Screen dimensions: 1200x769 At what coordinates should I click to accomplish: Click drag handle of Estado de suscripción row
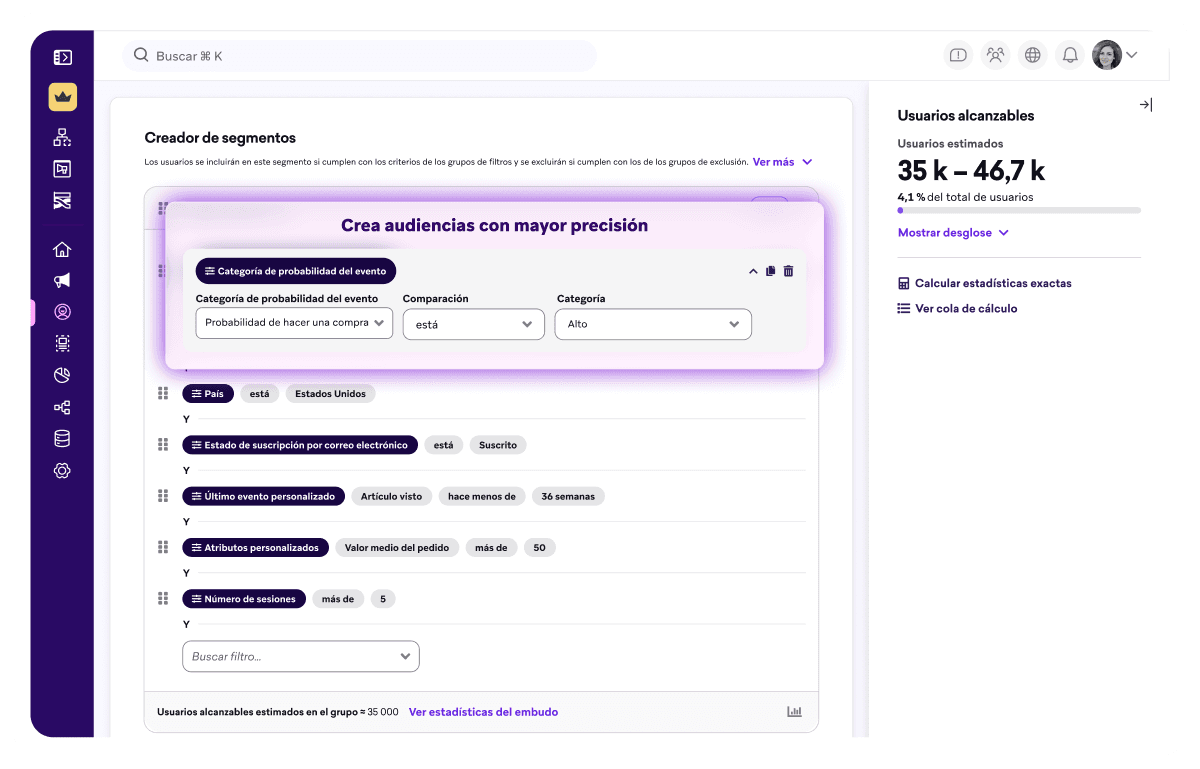[x=163, y=445]
